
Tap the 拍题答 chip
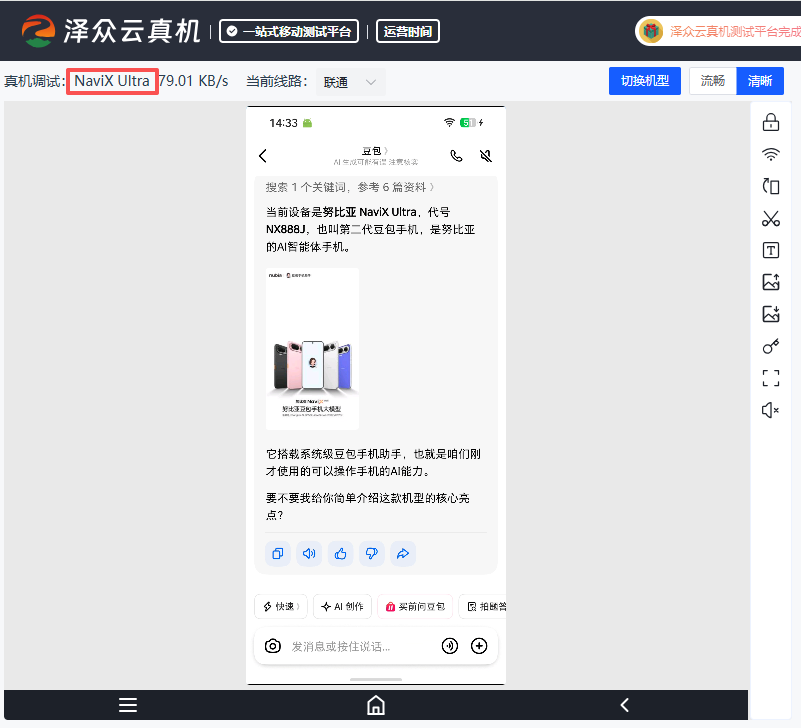click(483, 606)
